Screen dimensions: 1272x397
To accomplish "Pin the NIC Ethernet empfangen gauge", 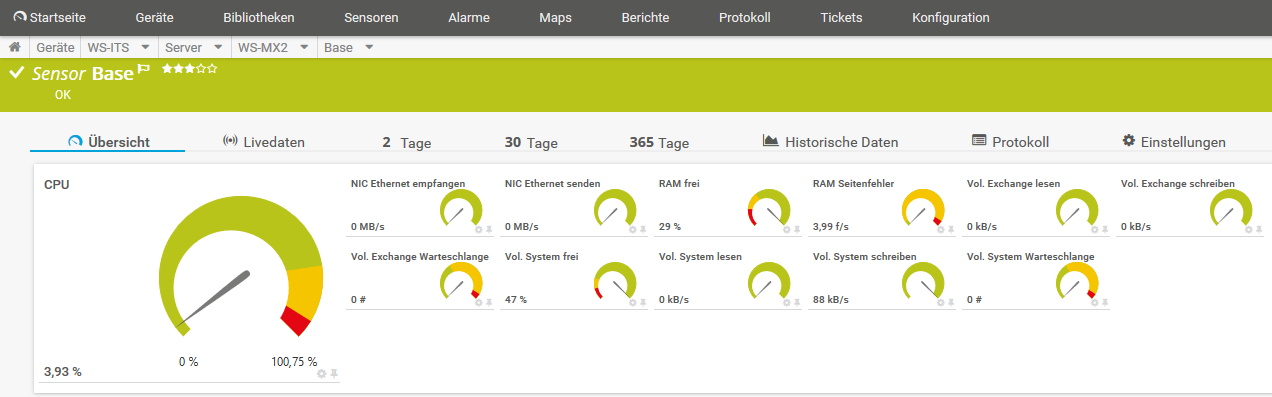I will (489, 229).
